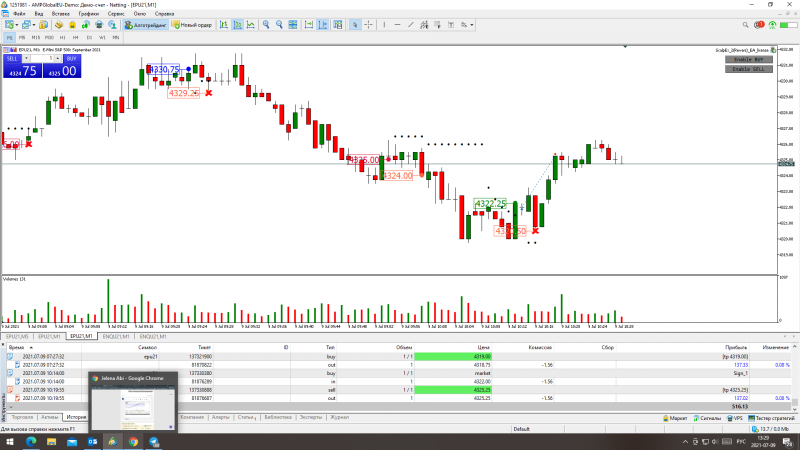Viewport: 800px width, 450px height.
Task: Switch to the Торговля tab
Action: coord(22,417)
